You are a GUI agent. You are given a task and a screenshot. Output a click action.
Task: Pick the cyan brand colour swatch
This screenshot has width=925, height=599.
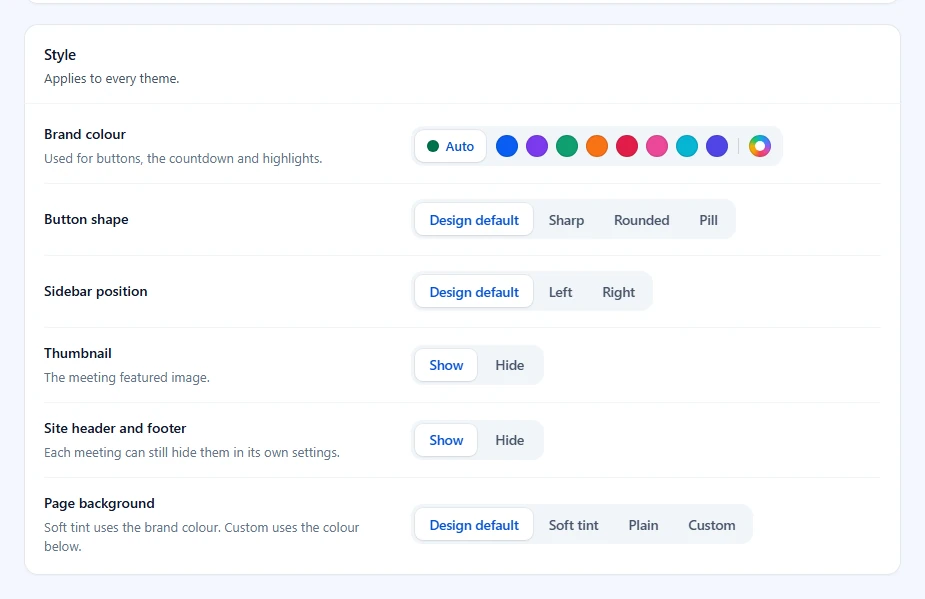[x=687, y=146]
